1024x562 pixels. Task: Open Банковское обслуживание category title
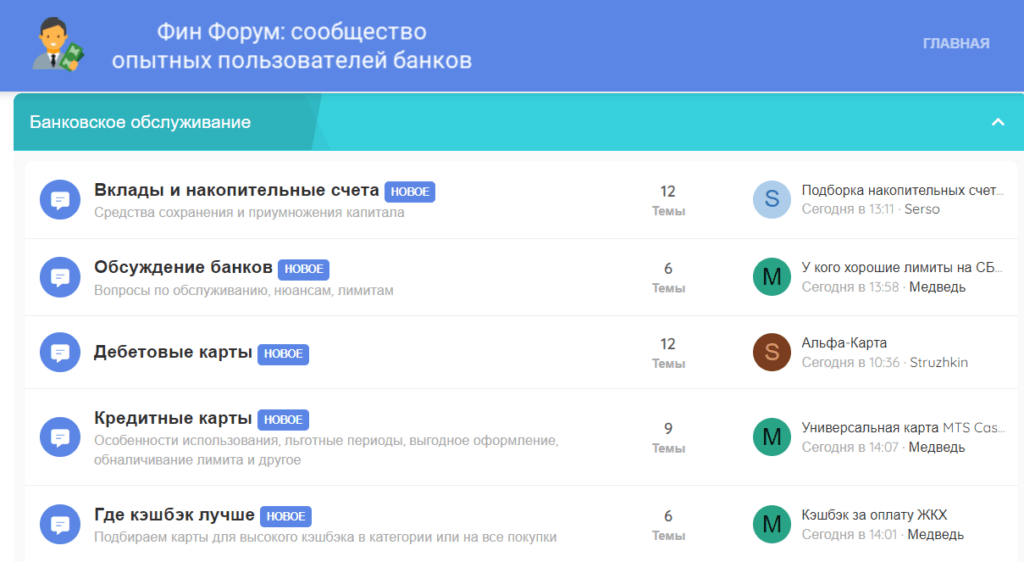click(140, 122)
